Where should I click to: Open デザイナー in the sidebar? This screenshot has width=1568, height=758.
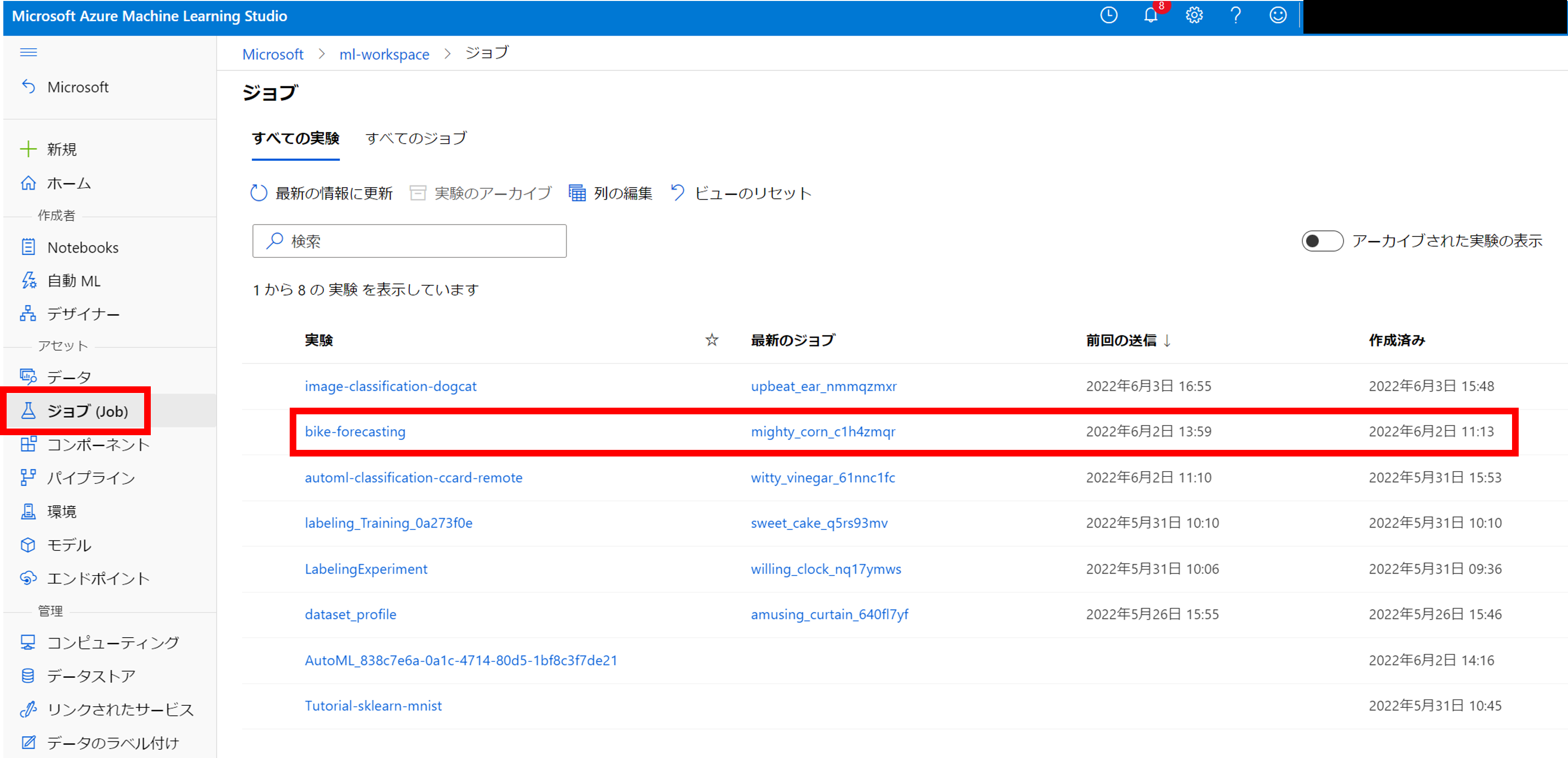coord(83,314)
